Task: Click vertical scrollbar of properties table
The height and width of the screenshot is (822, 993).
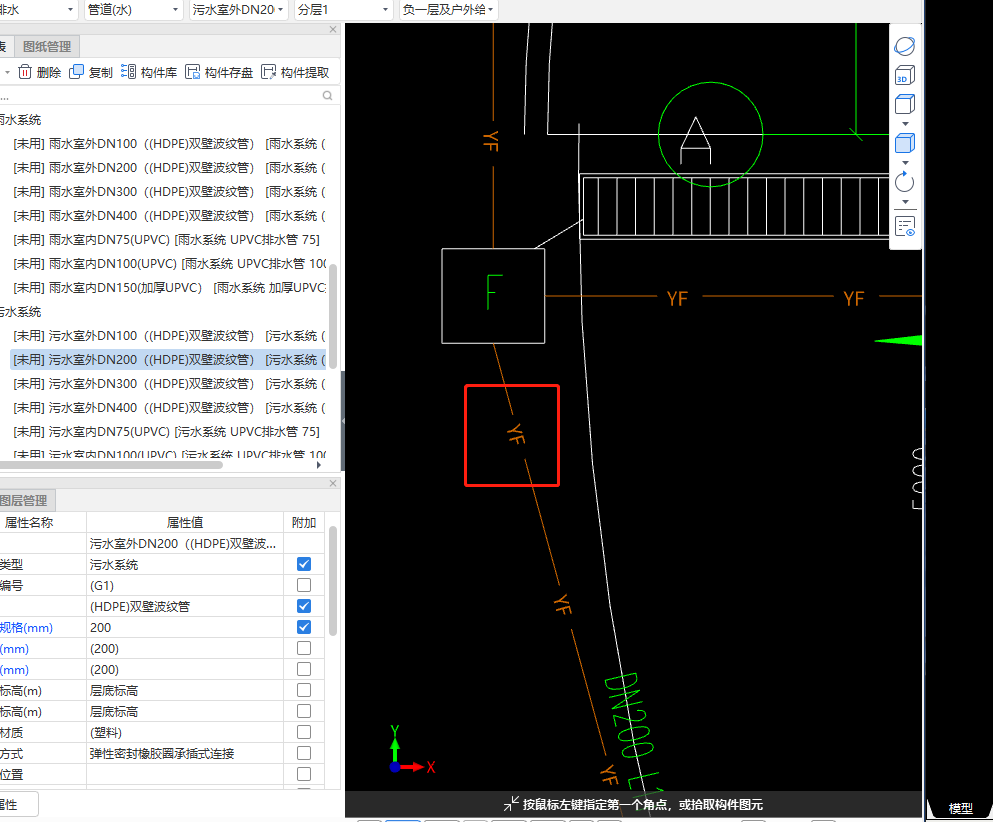Action: pos(333,581)
